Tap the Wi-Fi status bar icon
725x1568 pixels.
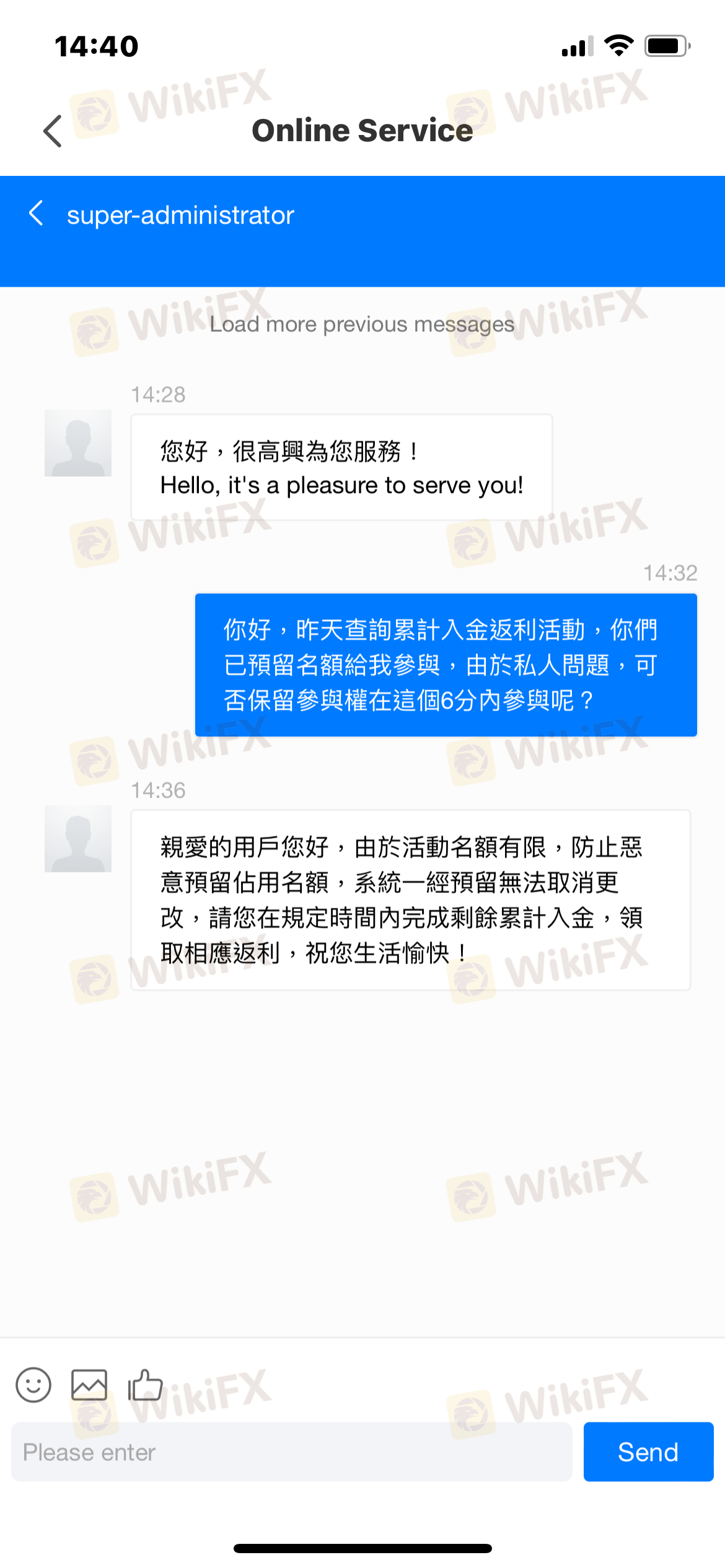tap(618, 46)
